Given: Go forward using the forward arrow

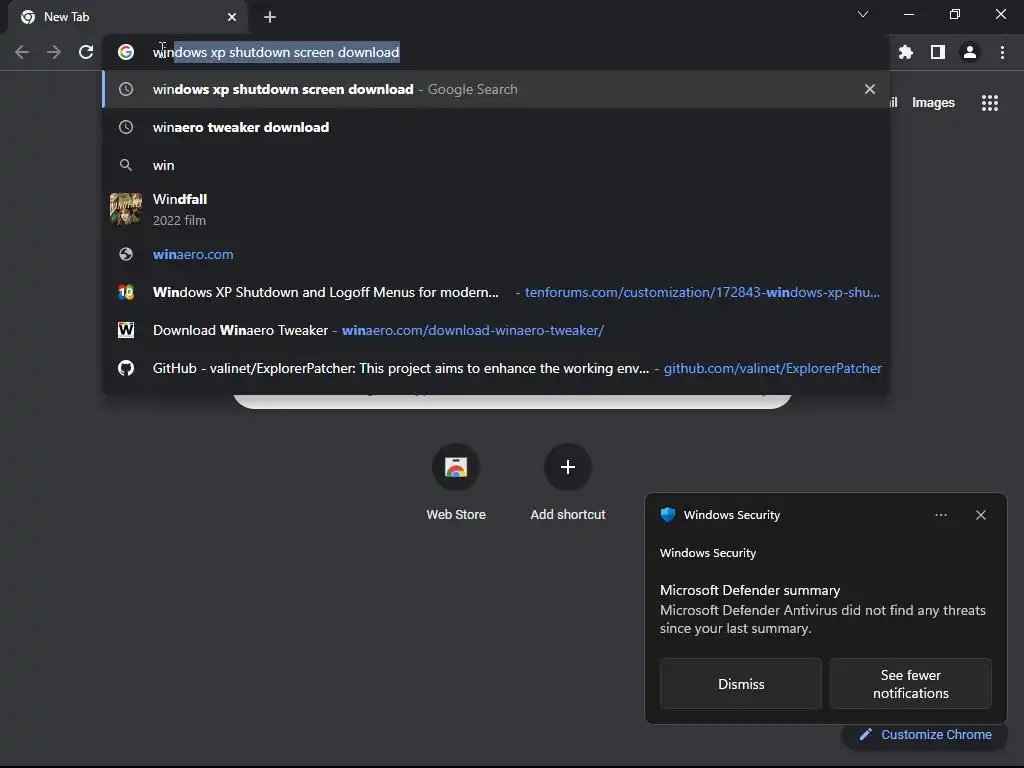Looking at the screenshot, I should [x=54, y=52].
